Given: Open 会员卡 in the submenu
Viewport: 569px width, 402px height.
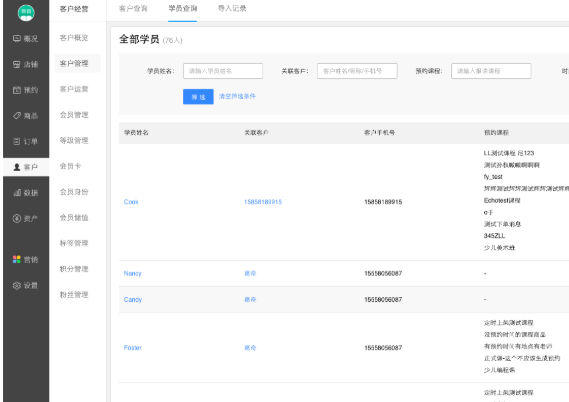Looking at the screenshot, I should pos(70,166).
